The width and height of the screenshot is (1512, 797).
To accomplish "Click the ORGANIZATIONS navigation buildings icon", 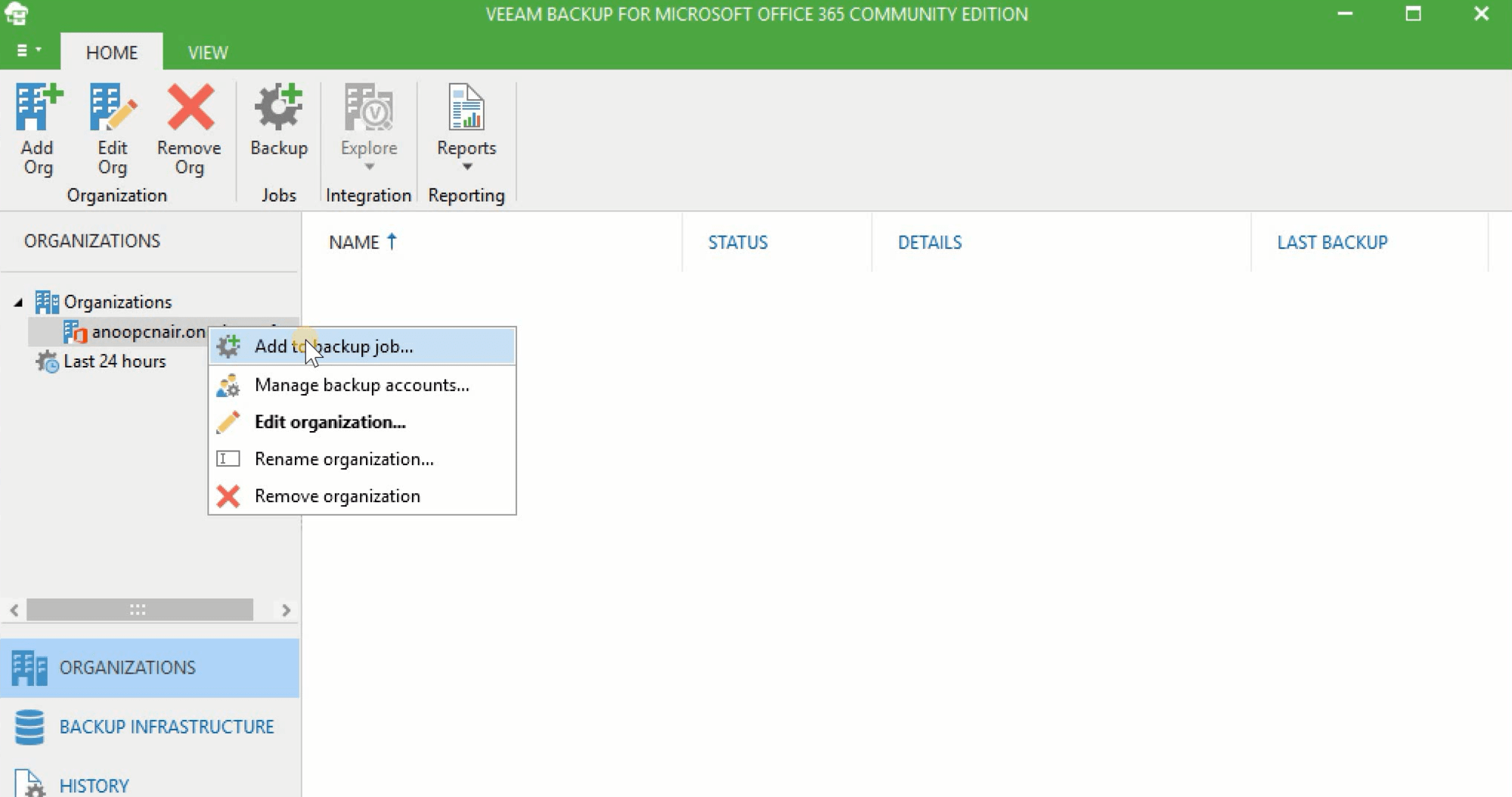I will pos(29,668).
